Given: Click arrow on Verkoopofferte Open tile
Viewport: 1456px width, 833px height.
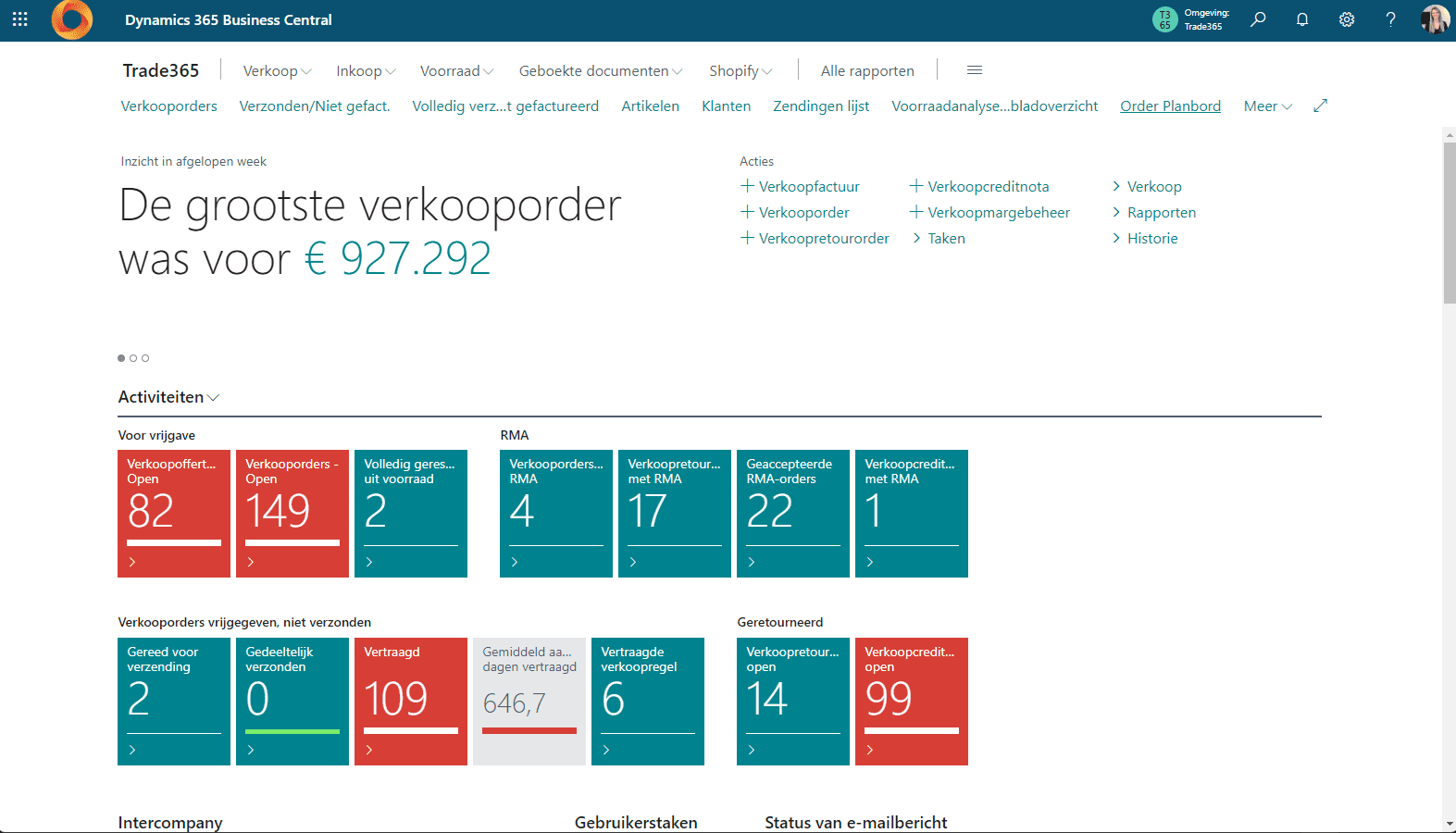Looking at the screenshot, I should [x=132, y=562].
